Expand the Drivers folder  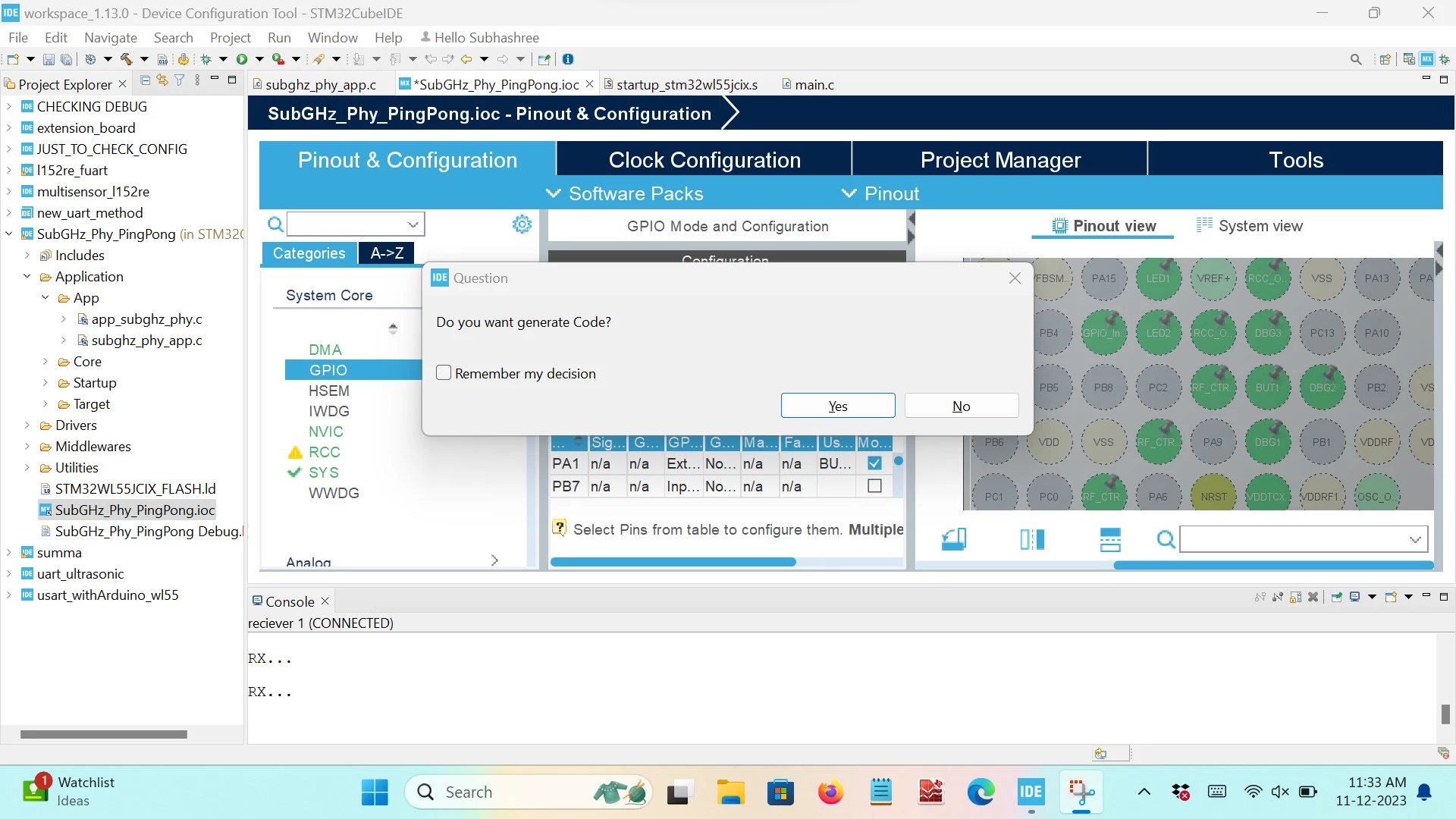coord(27,425)
